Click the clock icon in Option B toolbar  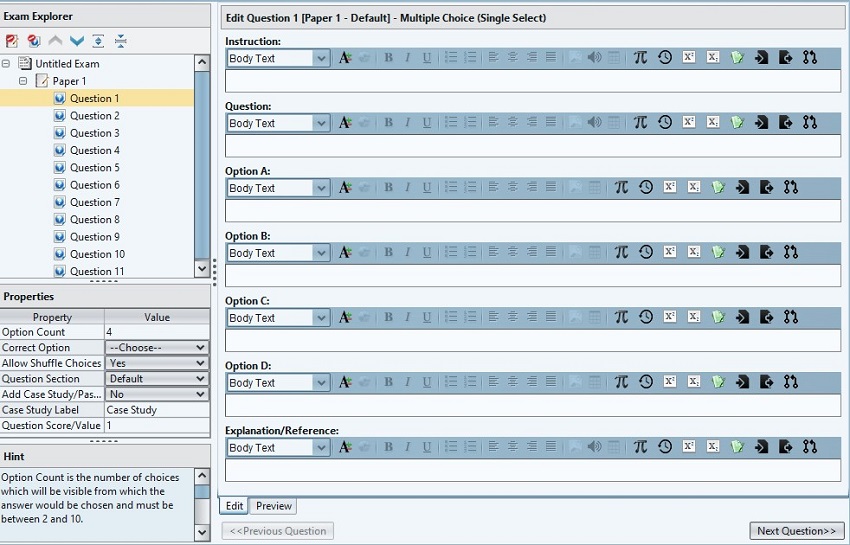coord(646,252)
